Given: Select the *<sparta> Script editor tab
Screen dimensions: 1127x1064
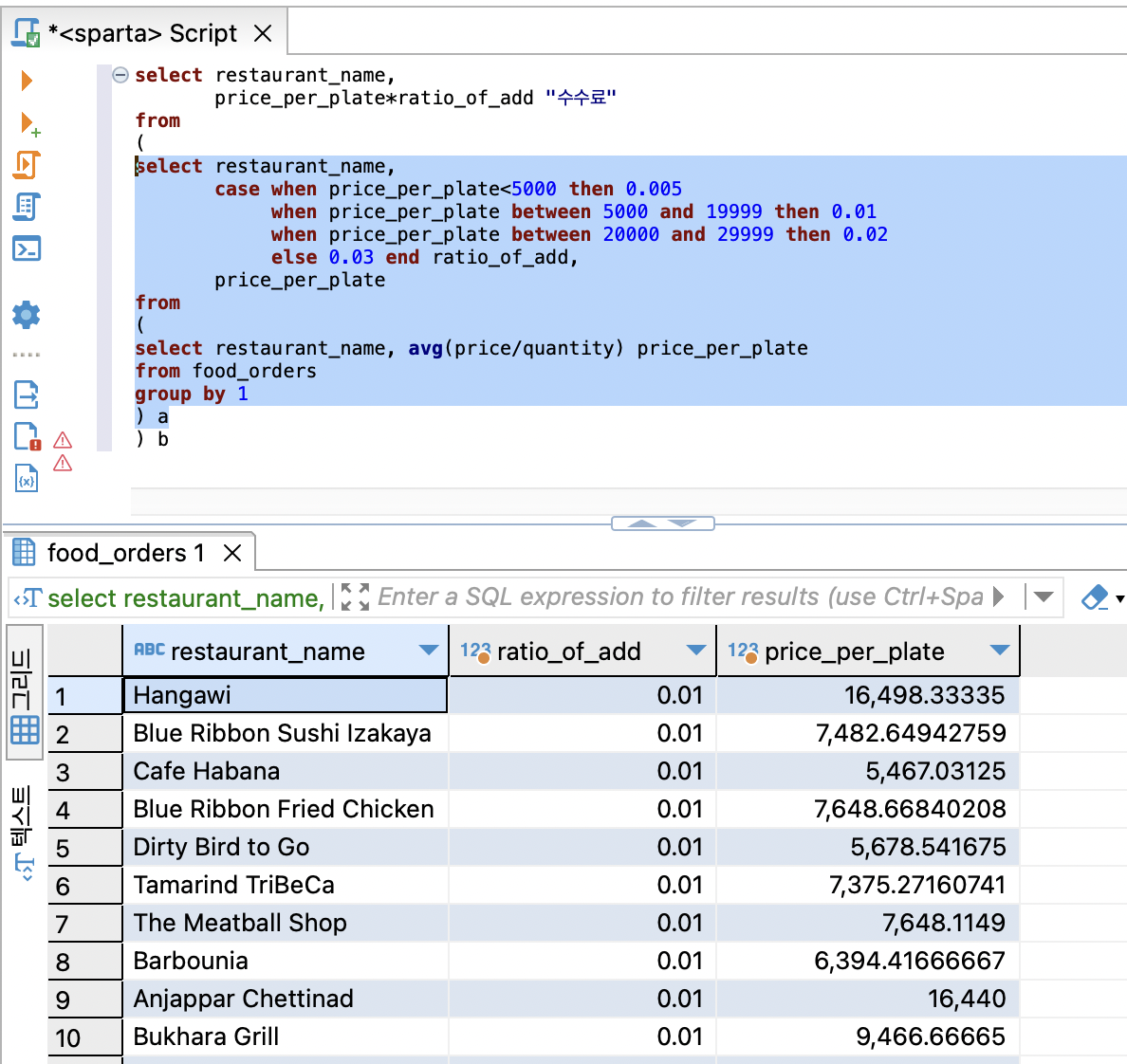Looking at the screenshot, I should click(x=142, y=33).
